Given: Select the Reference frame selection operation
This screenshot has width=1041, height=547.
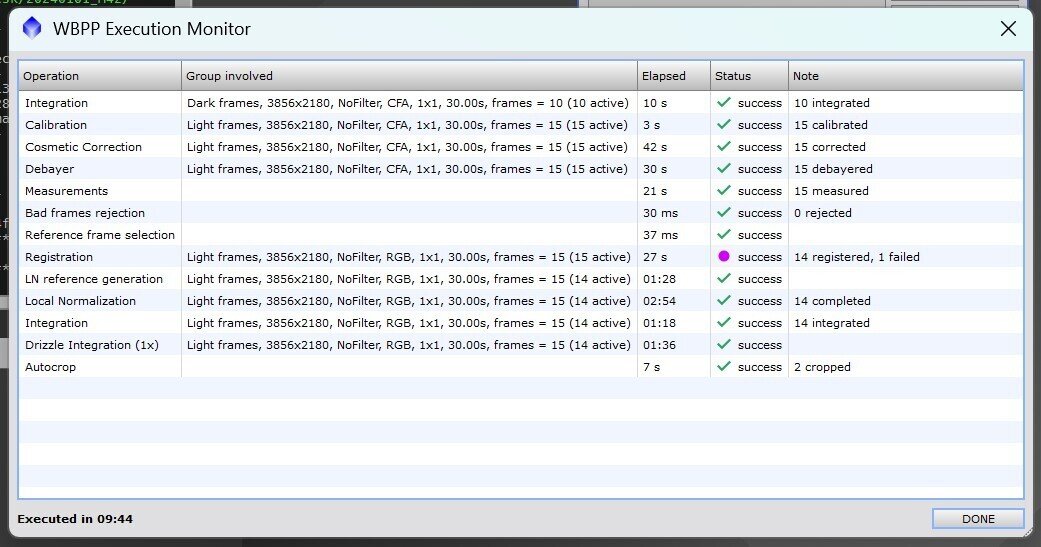Looking at the screenshot, I should [x=100, y=234].
